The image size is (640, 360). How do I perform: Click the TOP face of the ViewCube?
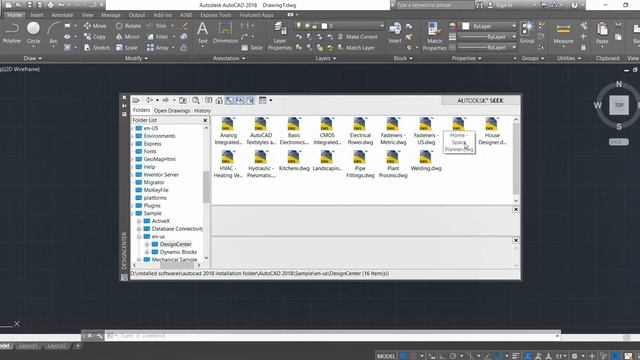[619, 105]
